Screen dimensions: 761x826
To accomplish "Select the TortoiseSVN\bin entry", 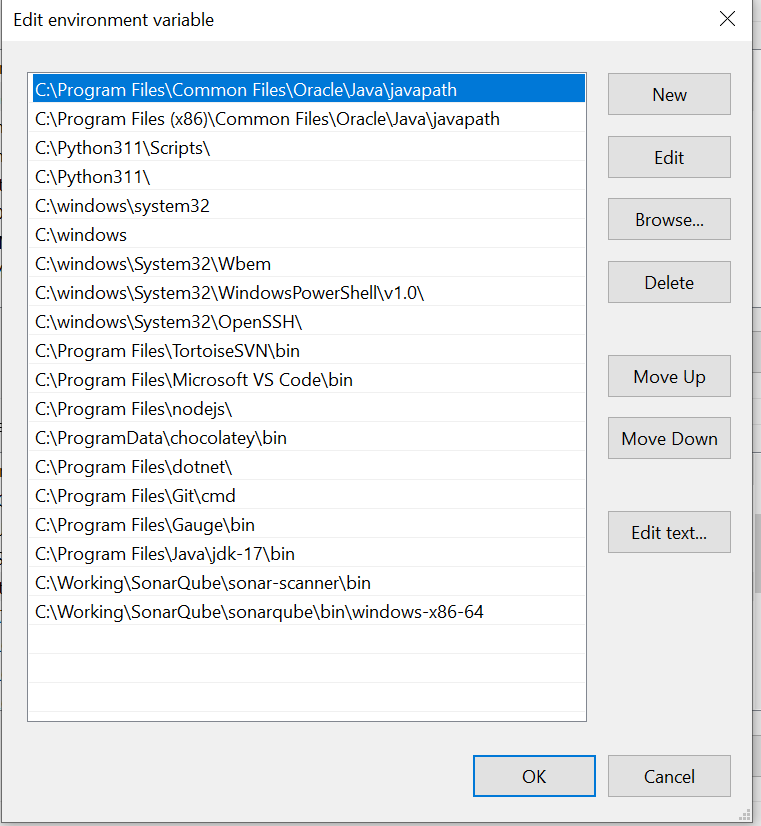I will 167,351.
